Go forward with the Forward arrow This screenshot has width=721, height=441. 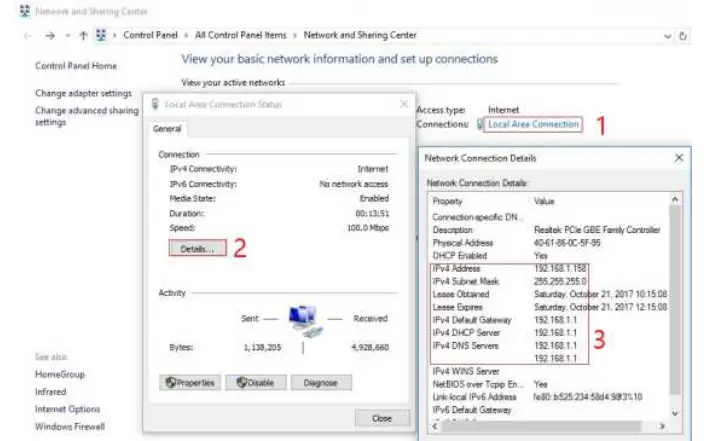[x=50, y=35]
